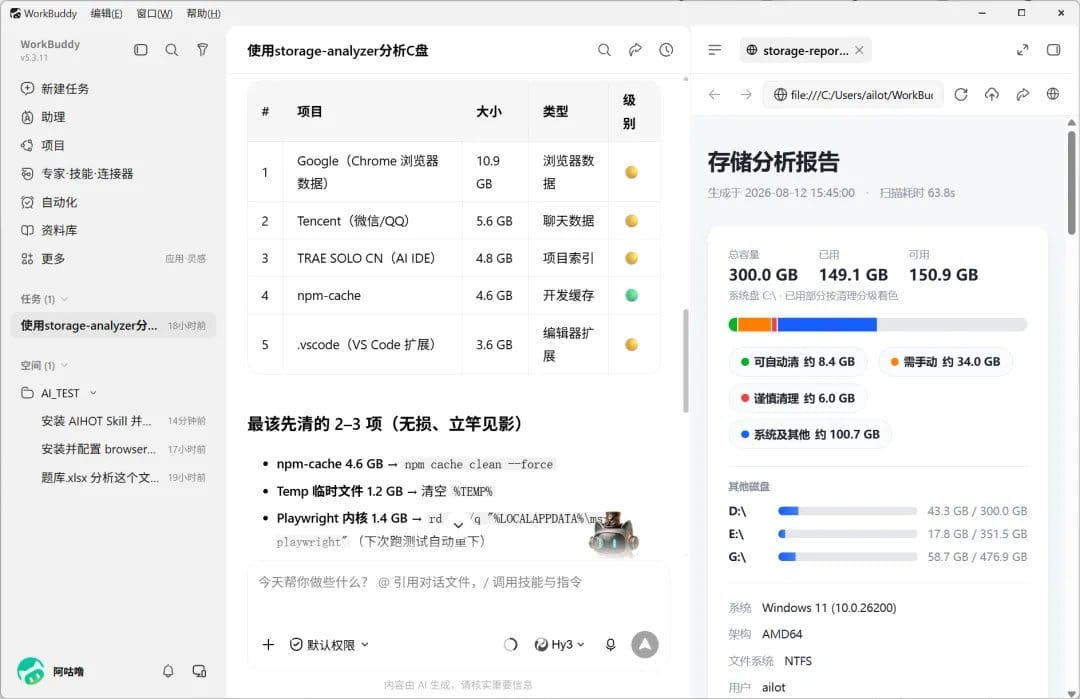
Task: Expand the 空间 (1) section chevron
Action: 65,365
